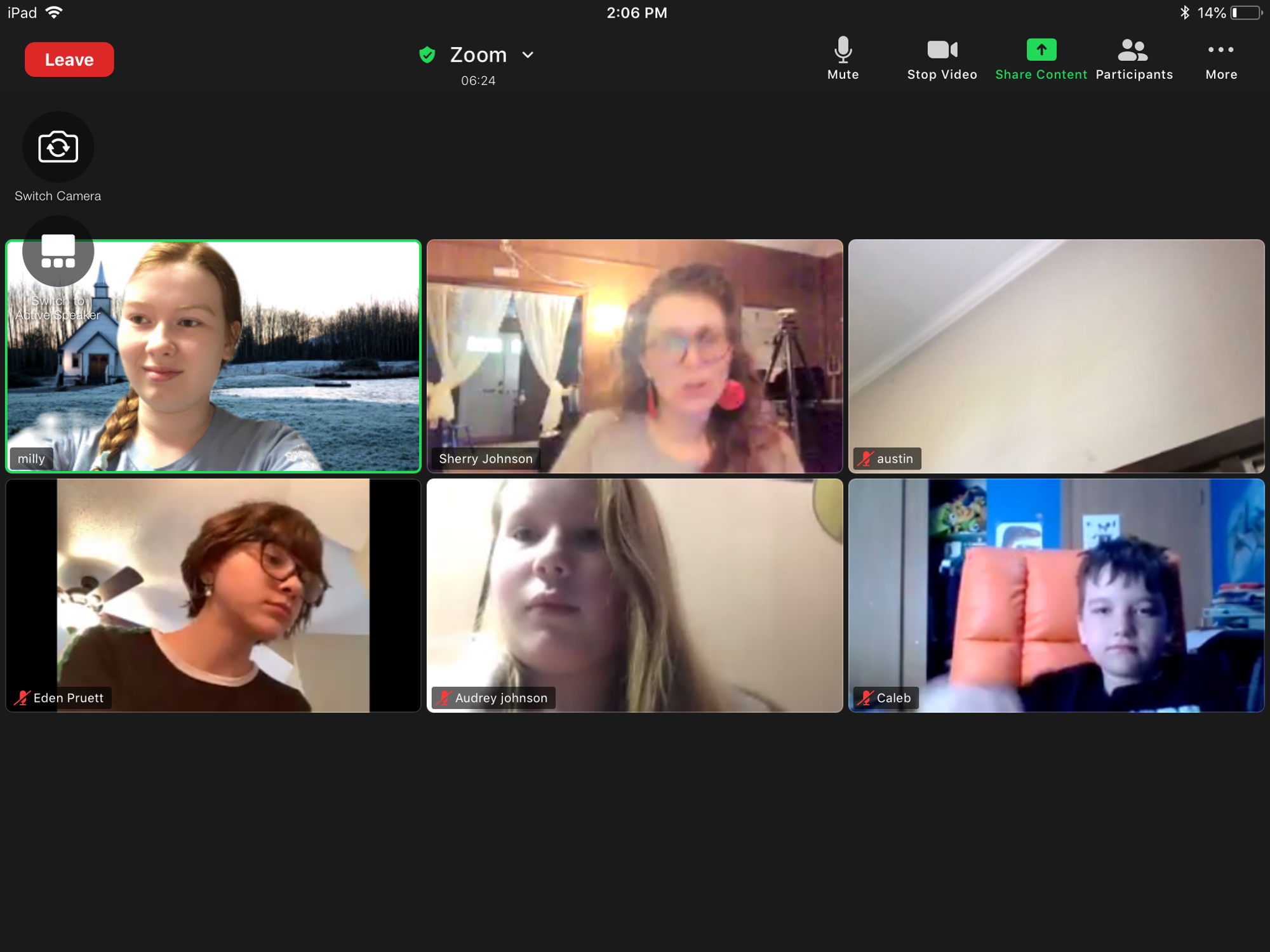This screenshot has height=952, width=1270.
Task: Select milly's video tile
Action: (254, 381)
